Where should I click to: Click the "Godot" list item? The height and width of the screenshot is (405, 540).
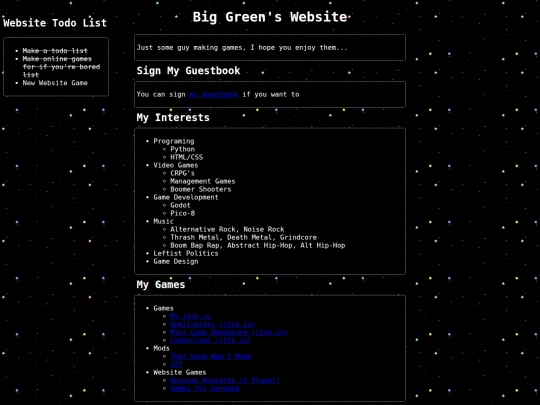180,205
